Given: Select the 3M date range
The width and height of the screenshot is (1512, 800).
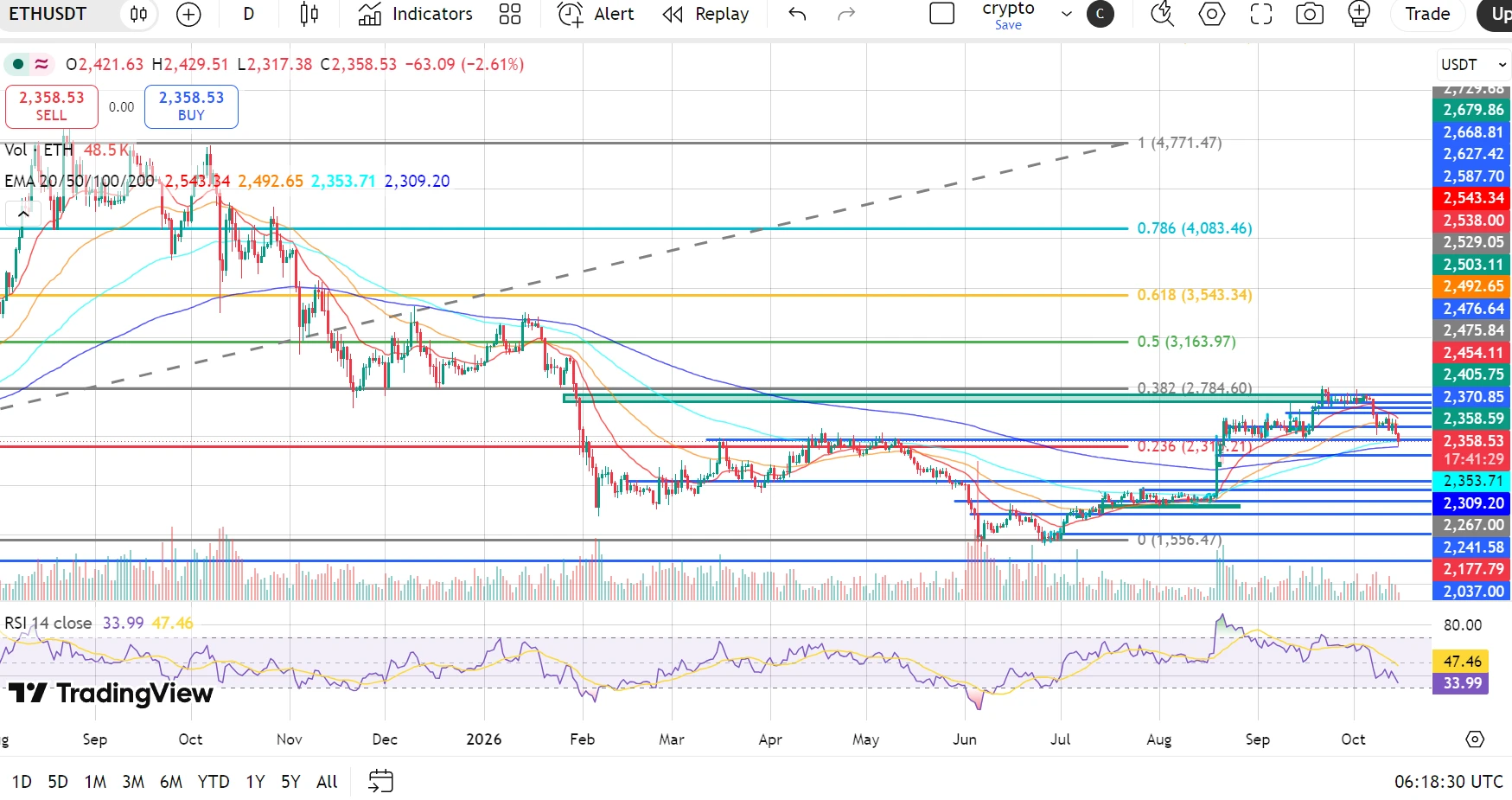Looking at the screenshot, I should pyautogui.click(x=133, y=782).
